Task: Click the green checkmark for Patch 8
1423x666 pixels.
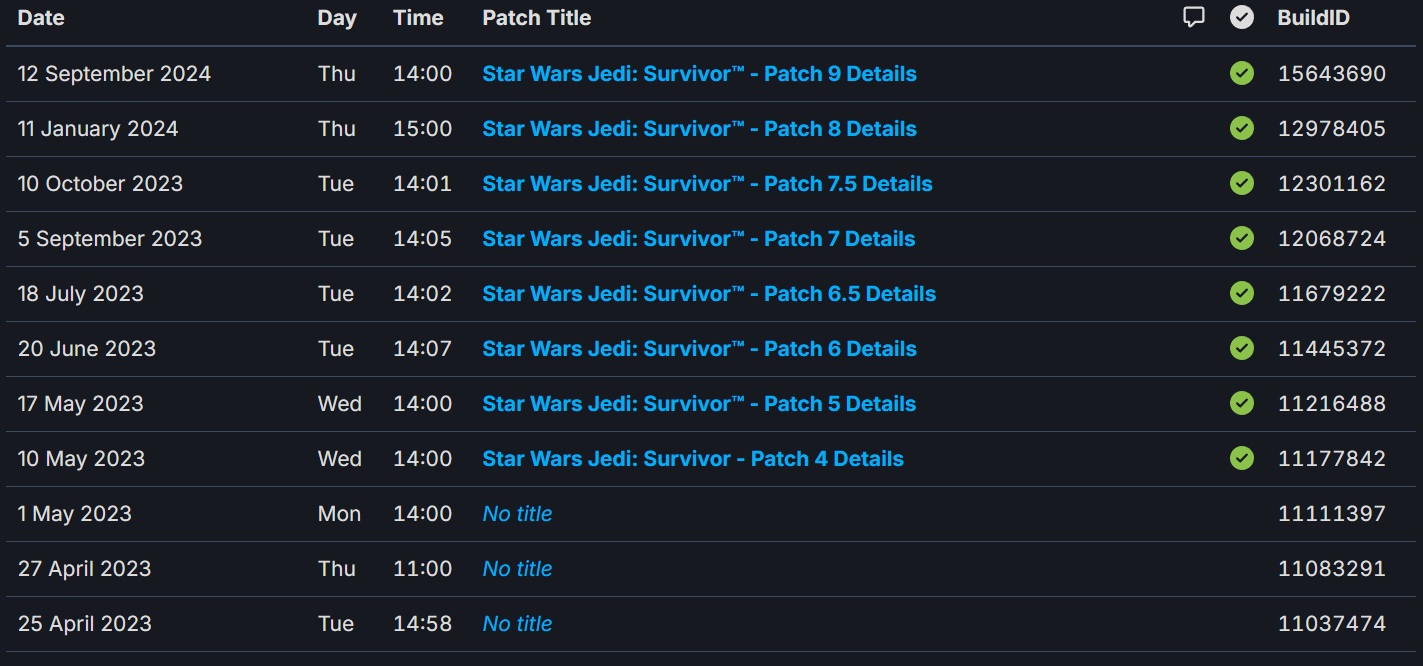Action: click(x=1242, y=128)
